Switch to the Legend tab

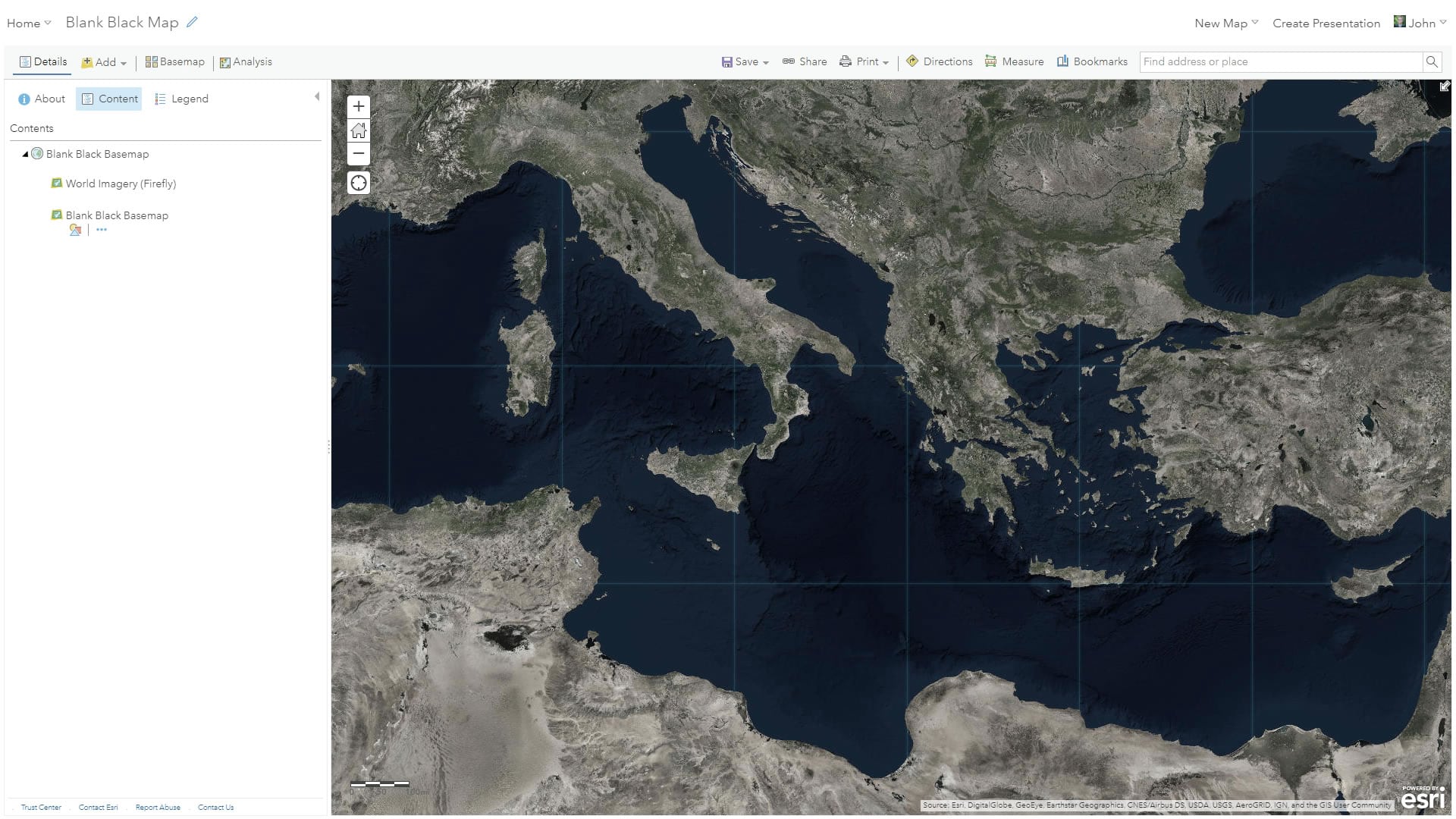[181, 99]
